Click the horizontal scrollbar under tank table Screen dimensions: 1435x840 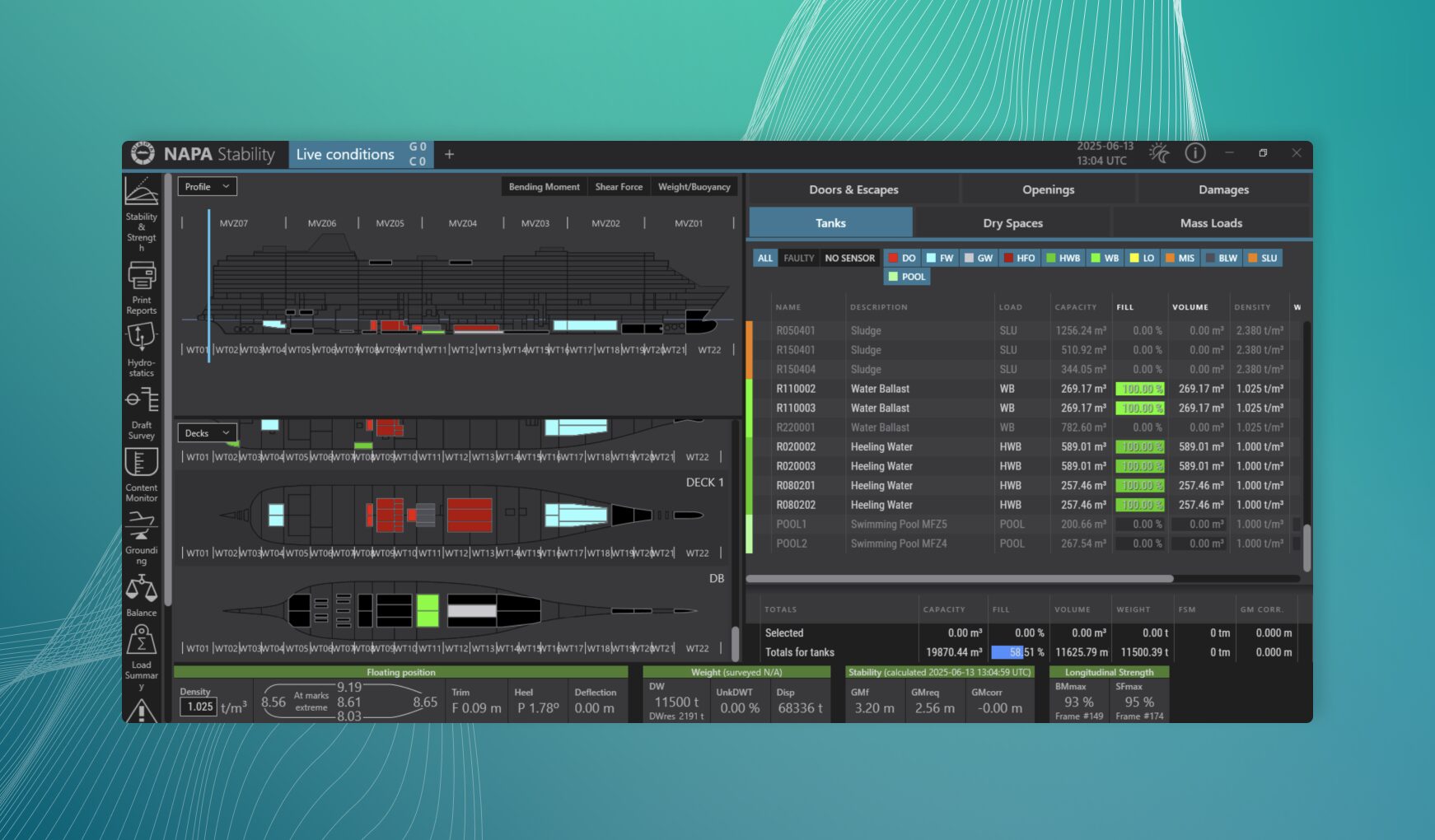pyautogui.click(x=960, y=579)
